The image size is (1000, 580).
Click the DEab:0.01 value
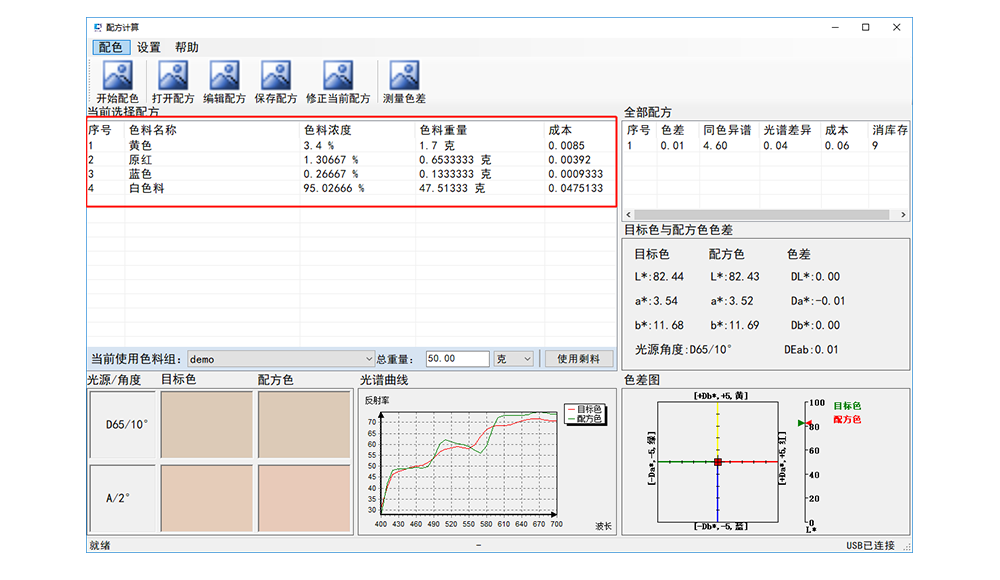point(811,350)
